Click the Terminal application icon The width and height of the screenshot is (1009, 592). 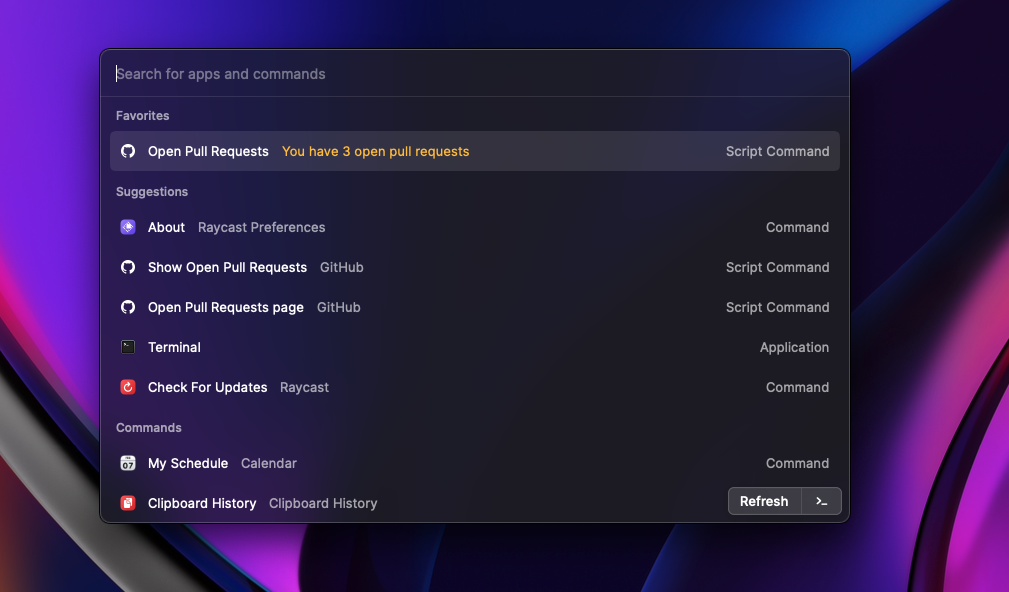(x=128, y=347)
